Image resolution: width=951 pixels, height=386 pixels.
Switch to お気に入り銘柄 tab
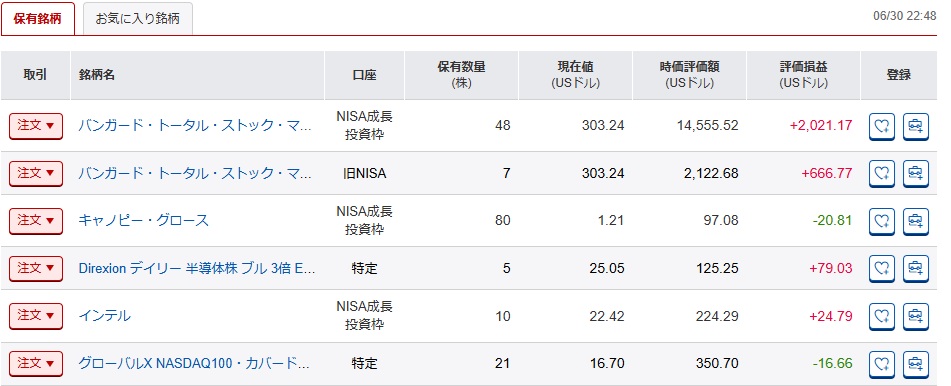coord(138,19)
